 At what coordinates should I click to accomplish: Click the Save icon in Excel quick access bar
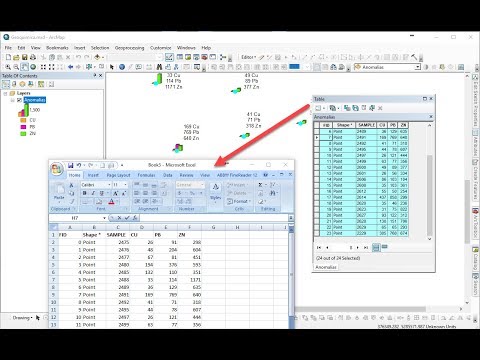tap(71, 165)
